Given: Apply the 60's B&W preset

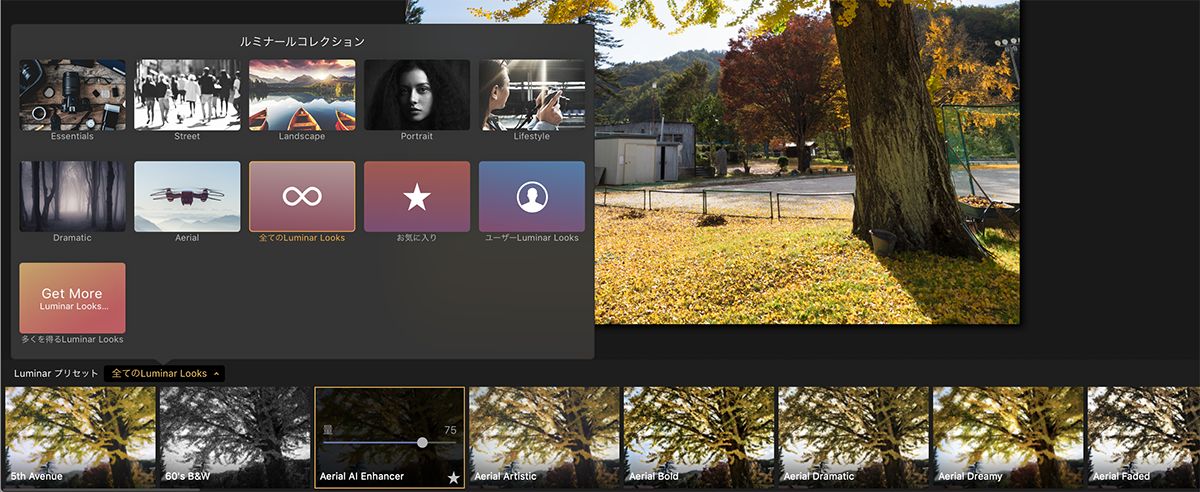Looking at the screenshot, I should pyautogui.click(x=234, y=435).
